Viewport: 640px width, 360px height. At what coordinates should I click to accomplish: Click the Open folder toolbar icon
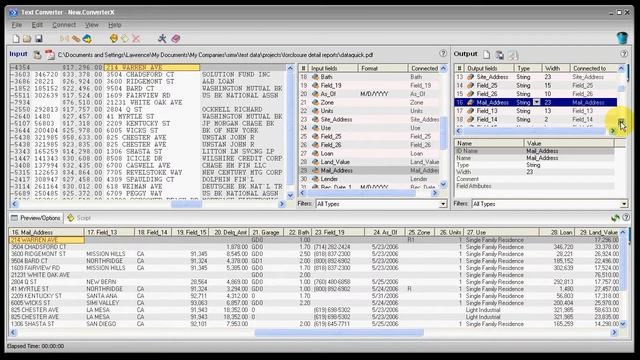coord(27,39)
